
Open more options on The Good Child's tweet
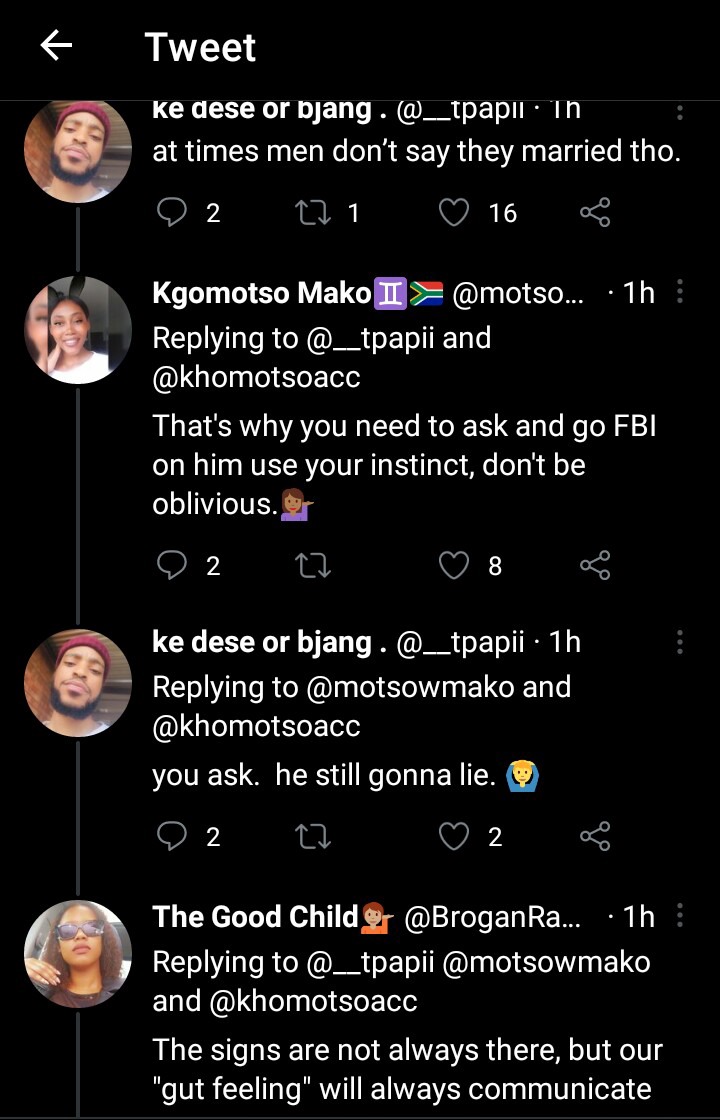(680, 916)
